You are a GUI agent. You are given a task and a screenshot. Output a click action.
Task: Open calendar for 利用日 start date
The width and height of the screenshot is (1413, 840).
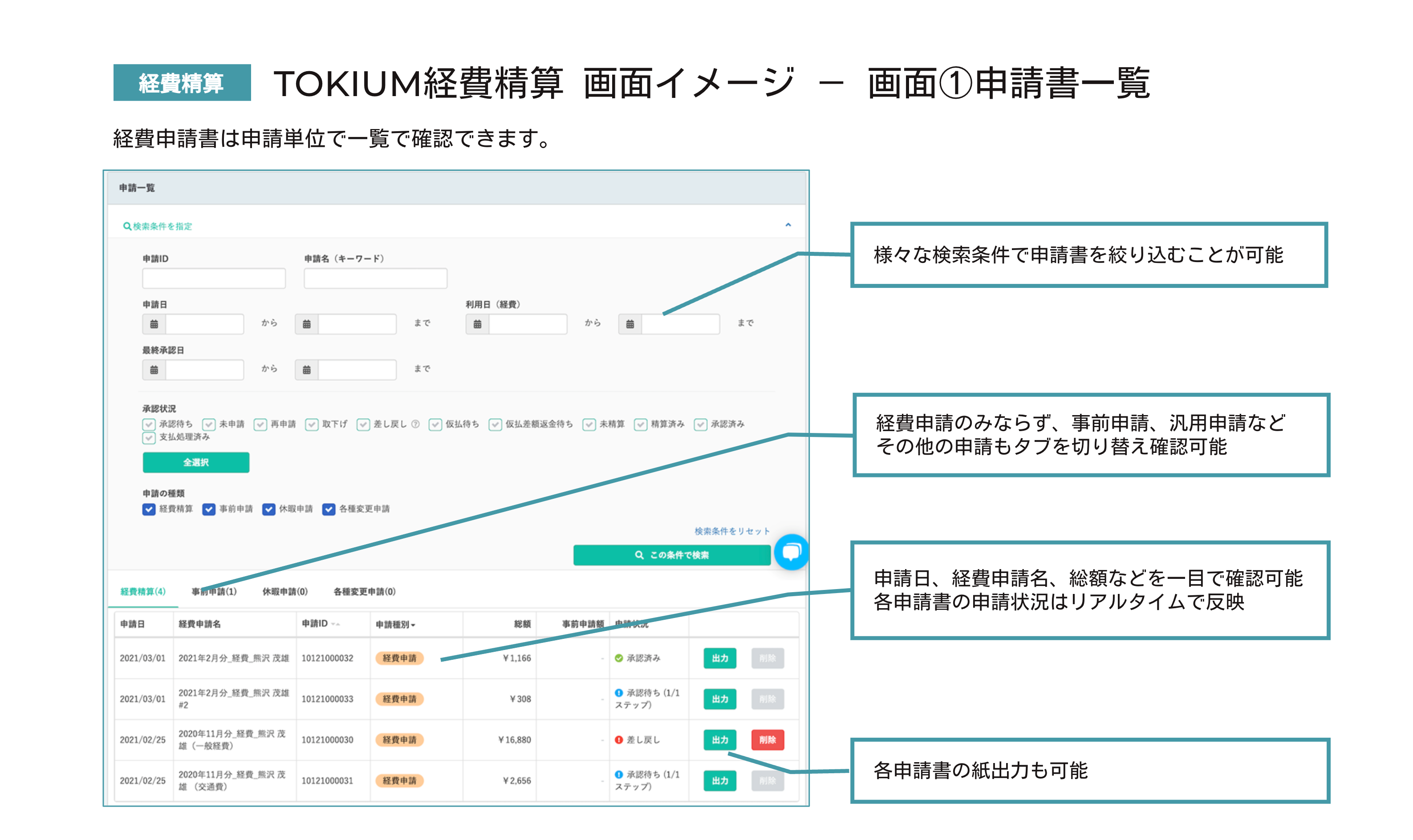click(x=477, y=324)
